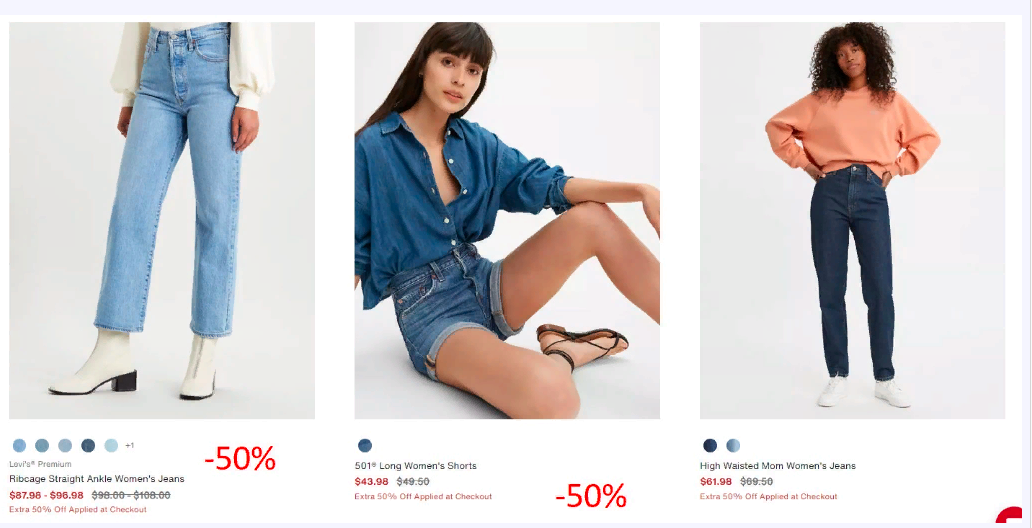
Task: Click the $61.98 Mom Jeans sale price
Action: [716, 482]
